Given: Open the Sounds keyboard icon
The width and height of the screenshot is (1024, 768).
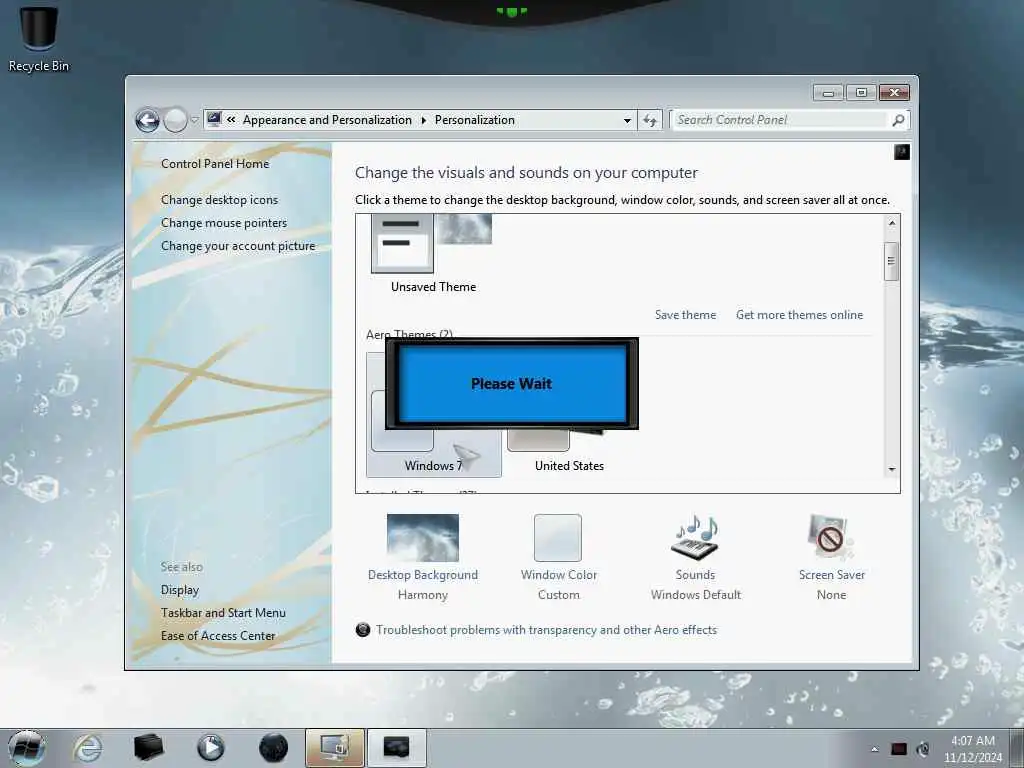Looking at the screenshot, I should click(x=695, y=537).
